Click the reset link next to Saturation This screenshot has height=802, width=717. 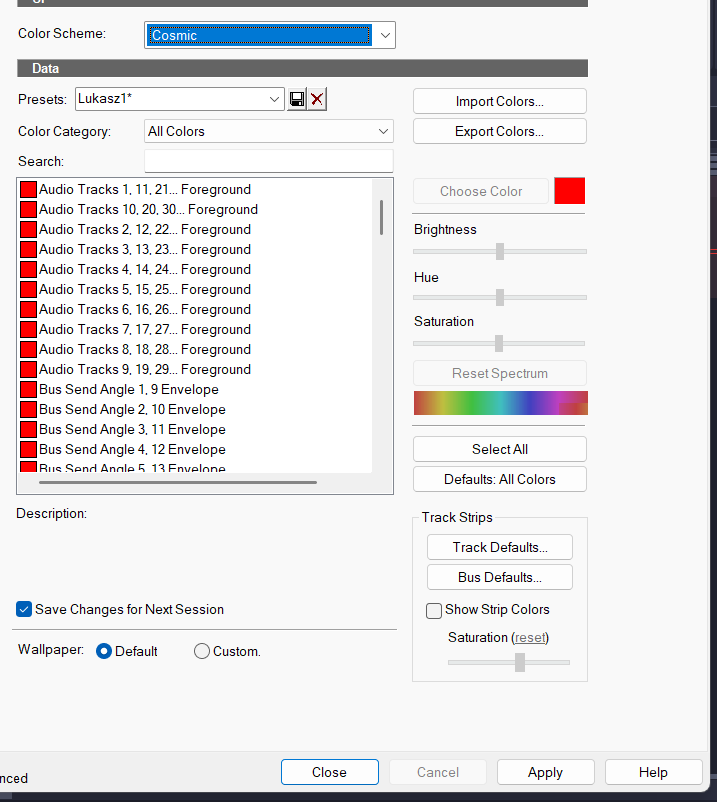tap(531, 637)
